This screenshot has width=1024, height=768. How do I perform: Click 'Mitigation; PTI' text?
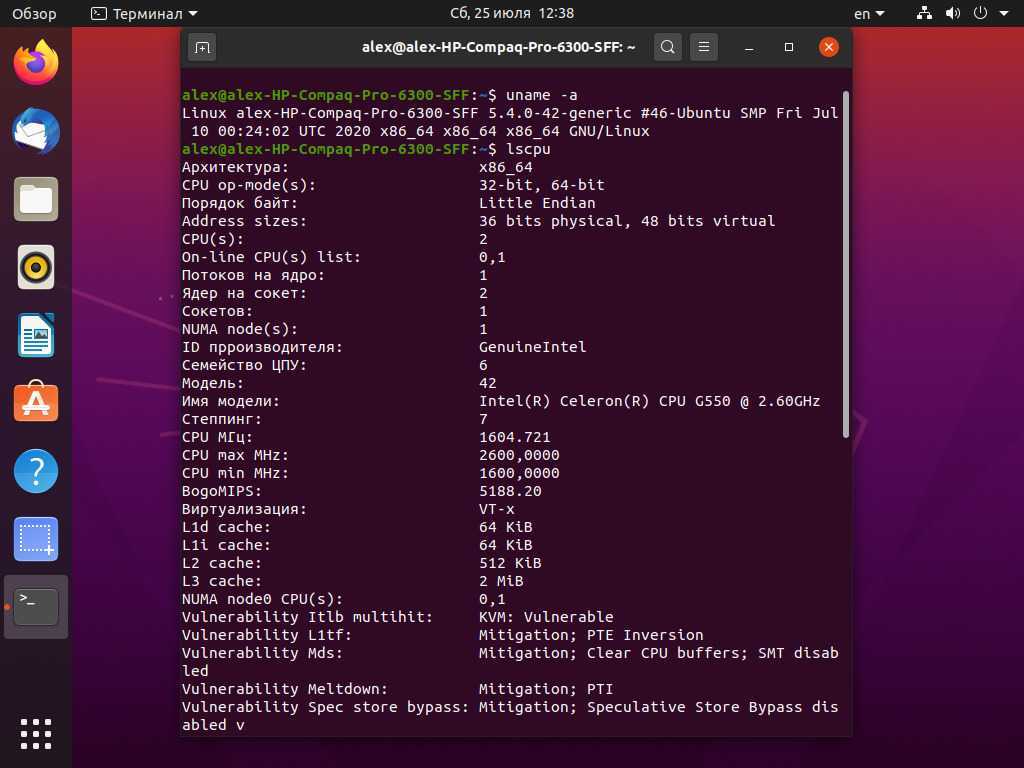tap(546, 689)
